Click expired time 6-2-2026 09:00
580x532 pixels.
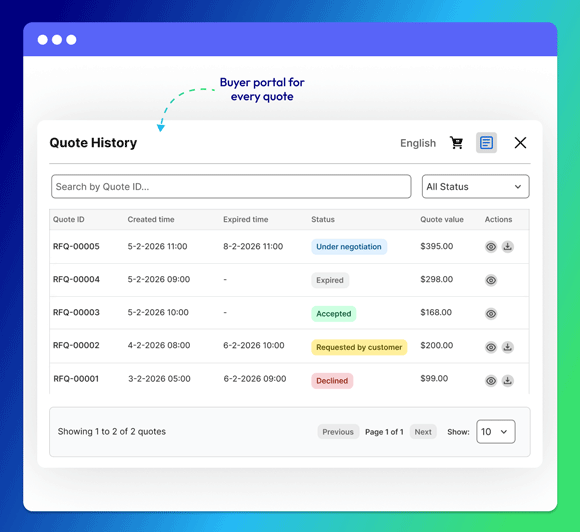[255, 379]
